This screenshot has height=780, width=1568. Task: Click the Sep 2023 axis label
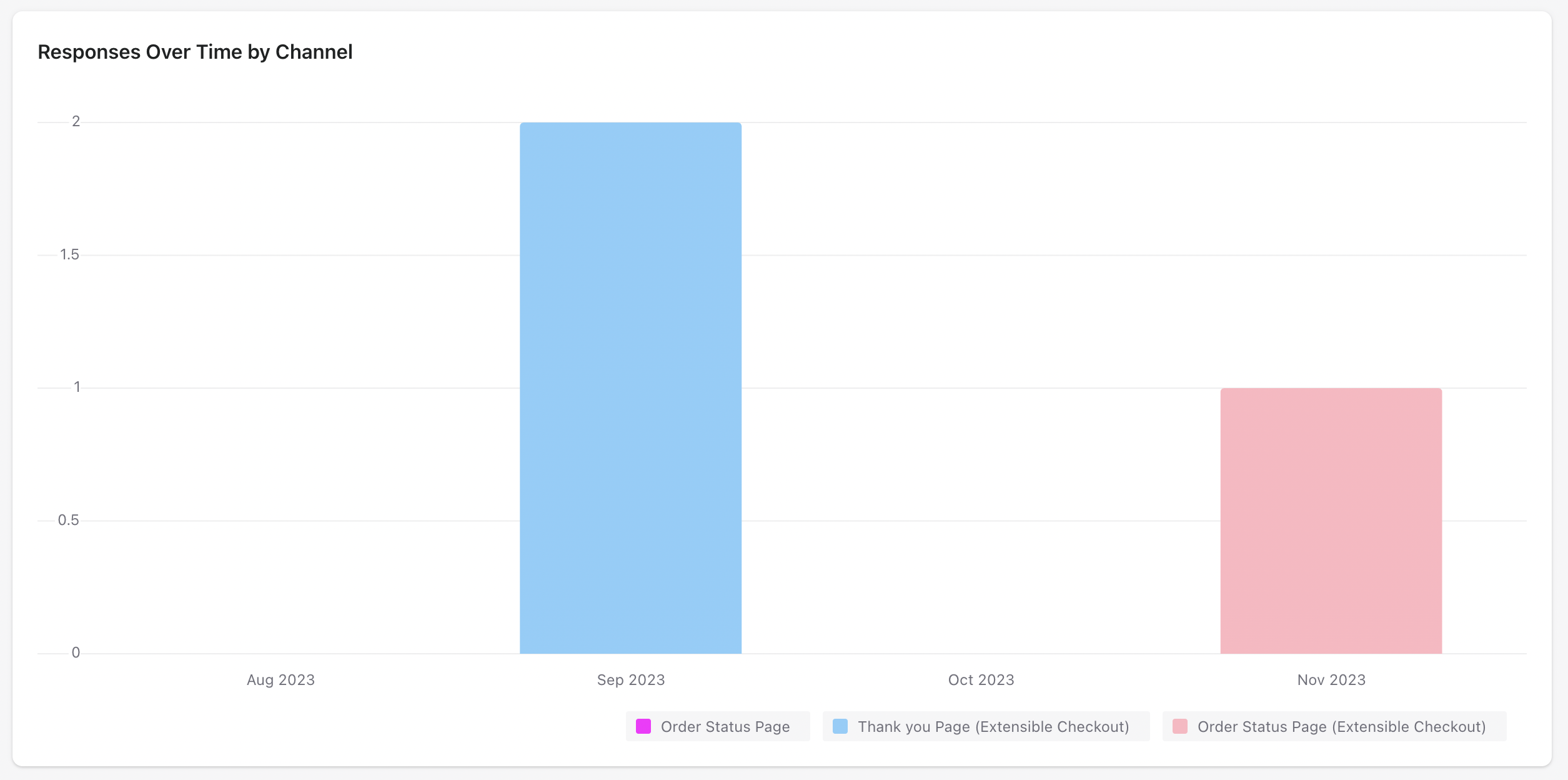coord(631,680)
